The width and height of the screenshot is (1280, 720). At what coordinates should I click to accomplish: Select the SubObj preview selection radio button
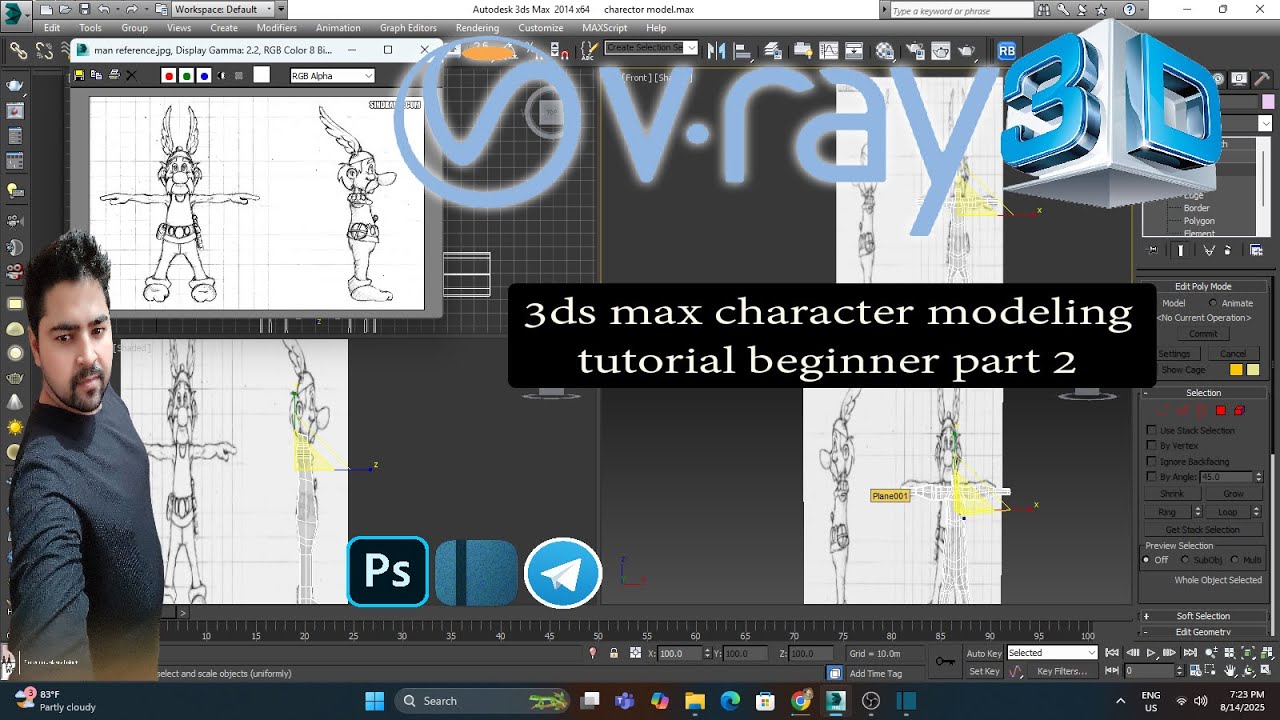point(1185,560)
